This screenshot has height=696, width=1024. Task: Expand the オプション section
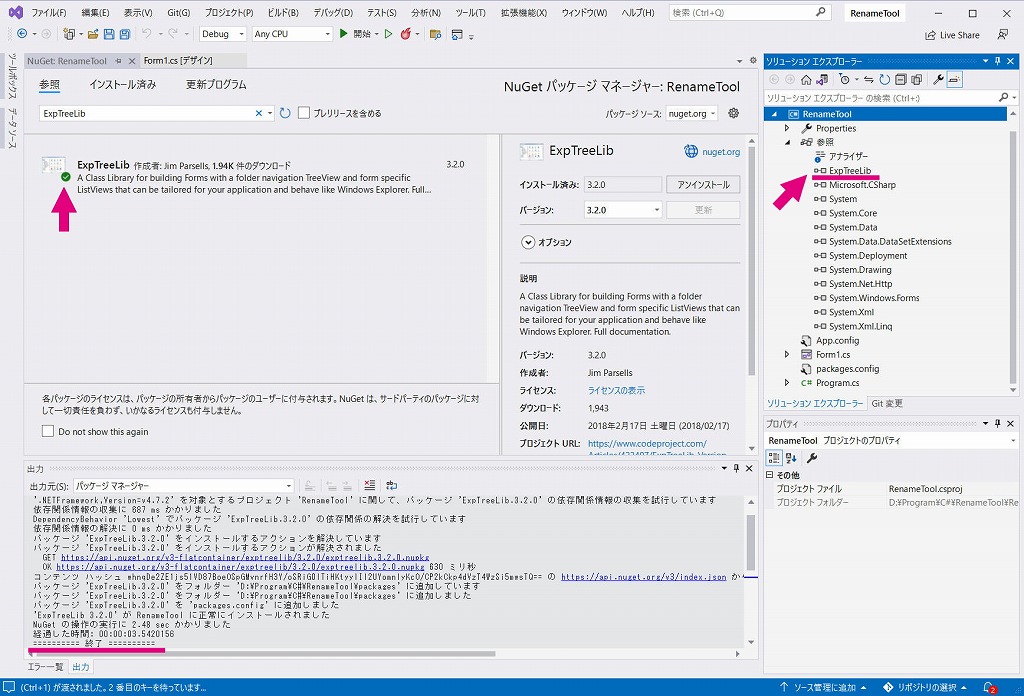[x=528, y=242]
